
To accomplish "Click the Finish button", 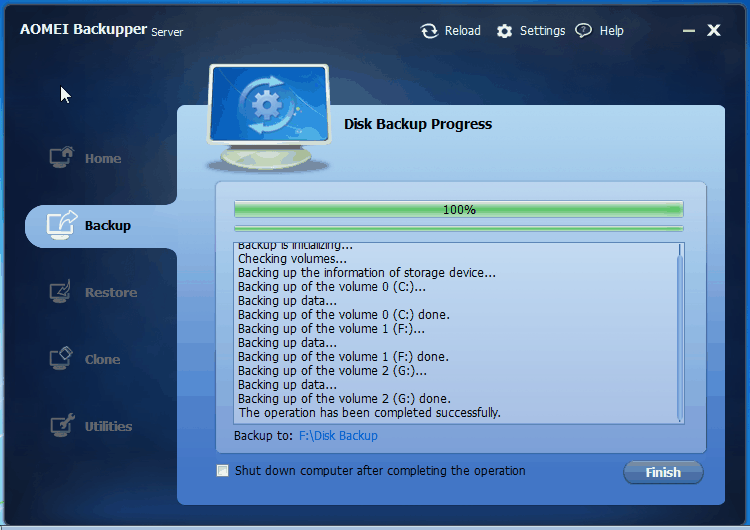I will point(663,472).
